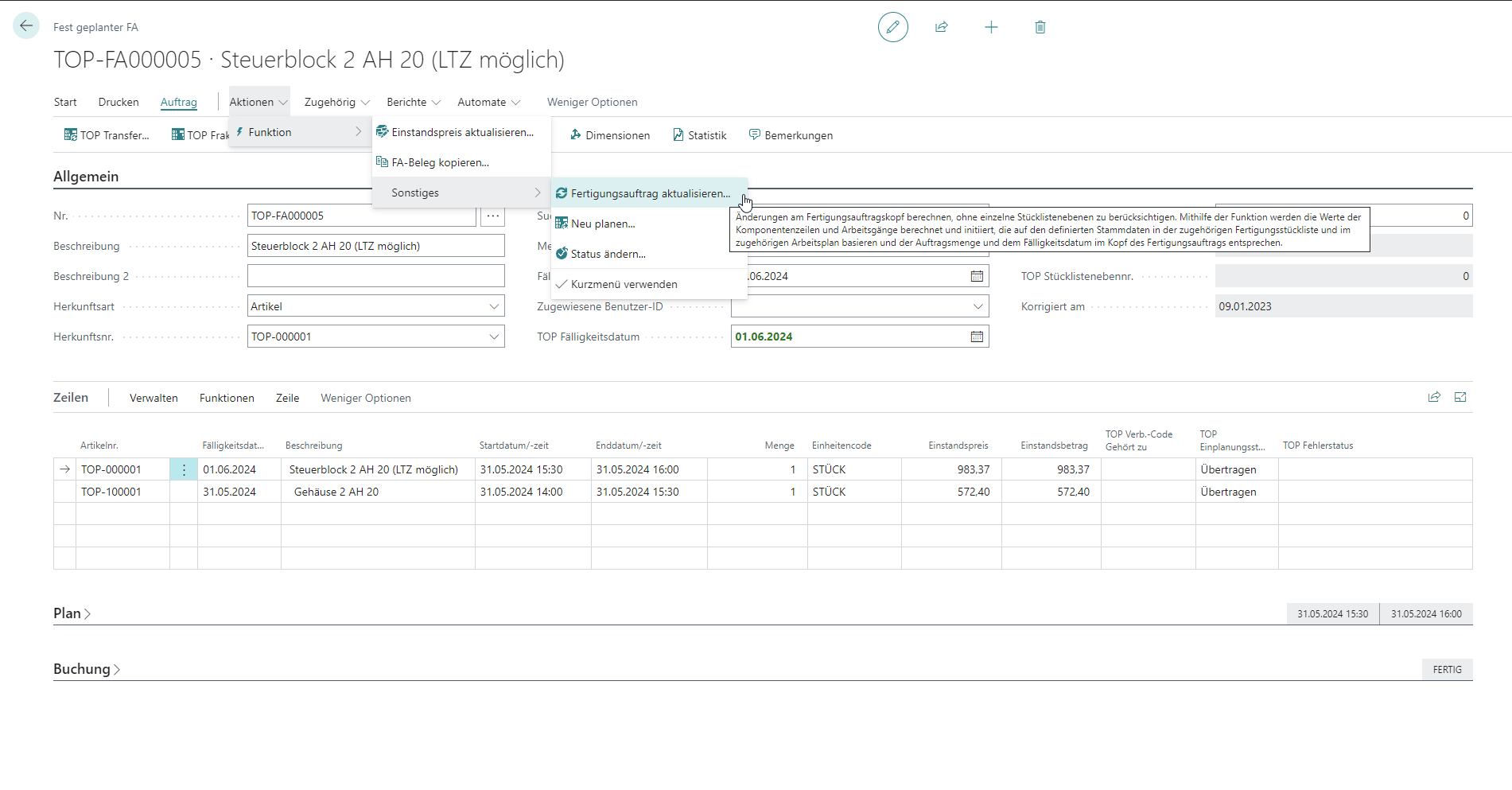Click the plus icon to create new
Screen dimensions: 1512x790
(991, 27)
